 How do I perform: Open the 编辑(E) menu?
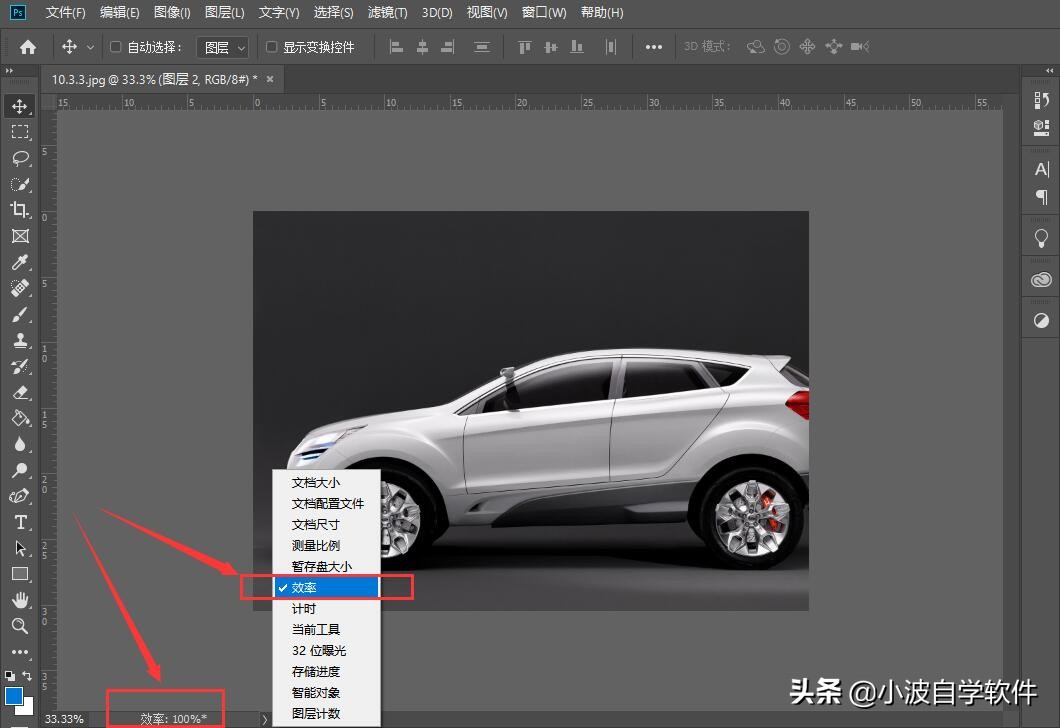tap(120, 12)
